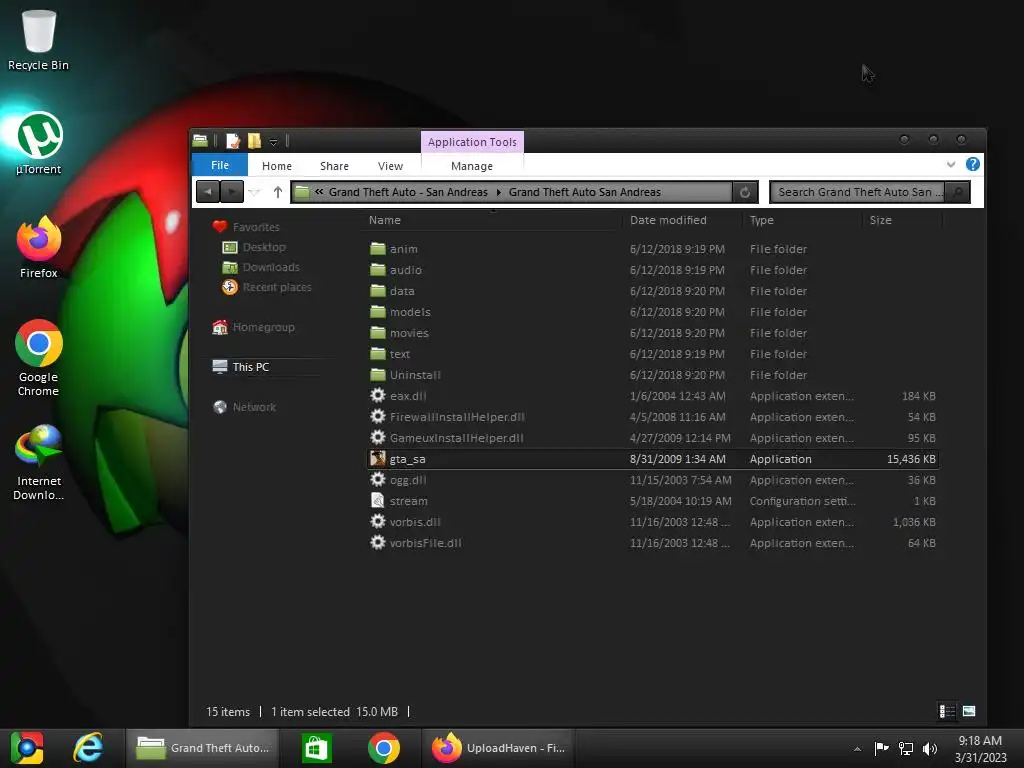Sort files by the Size column
1024x768 pixels.
[x=903, y=220]
